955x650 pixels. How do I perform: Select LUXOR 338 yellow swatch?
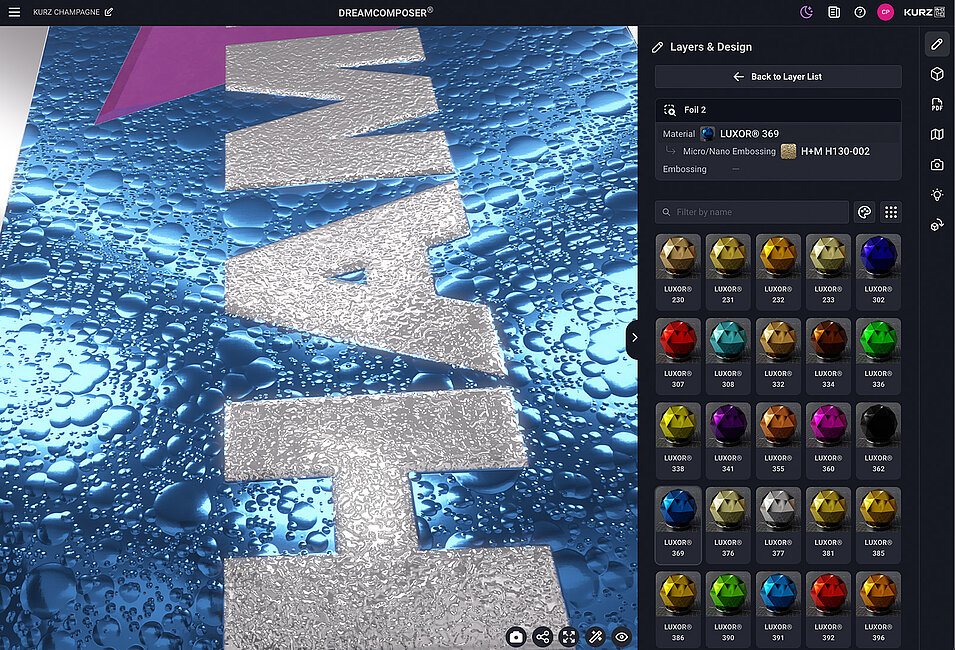678,441
